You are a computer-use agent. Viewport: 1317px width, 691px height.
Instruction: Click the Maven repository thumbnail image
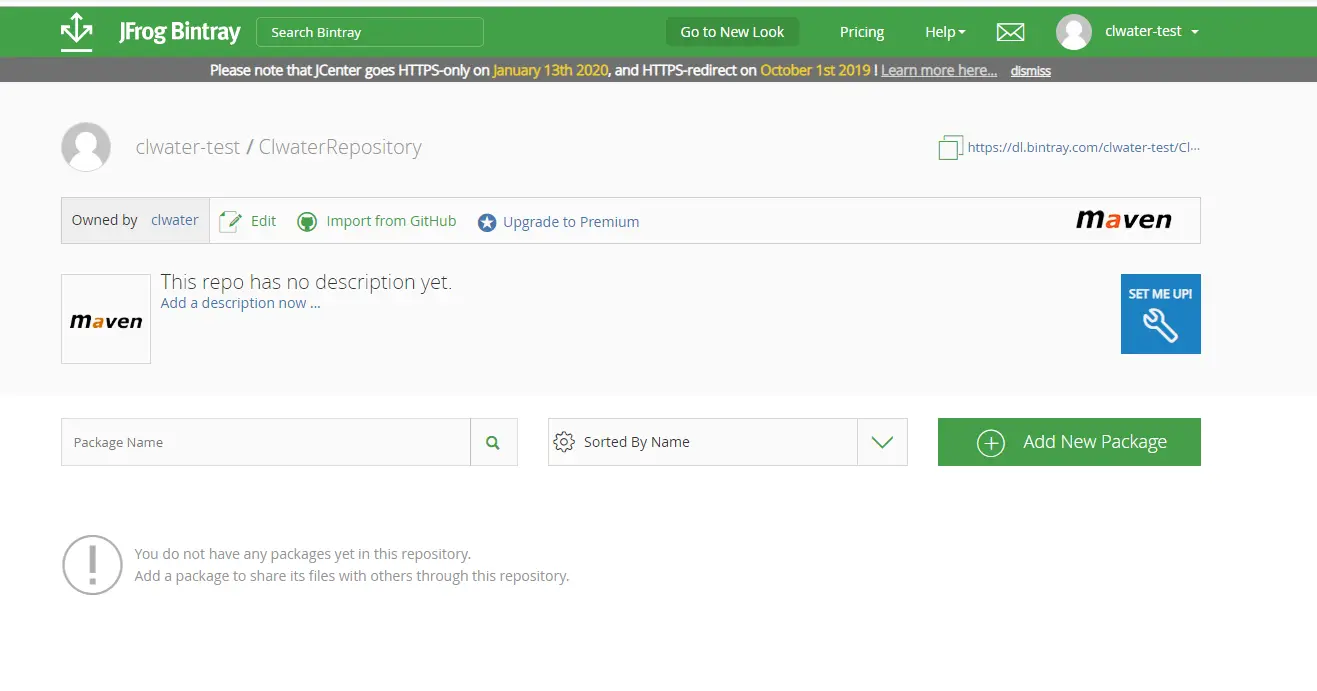click(x=106, y=319)
